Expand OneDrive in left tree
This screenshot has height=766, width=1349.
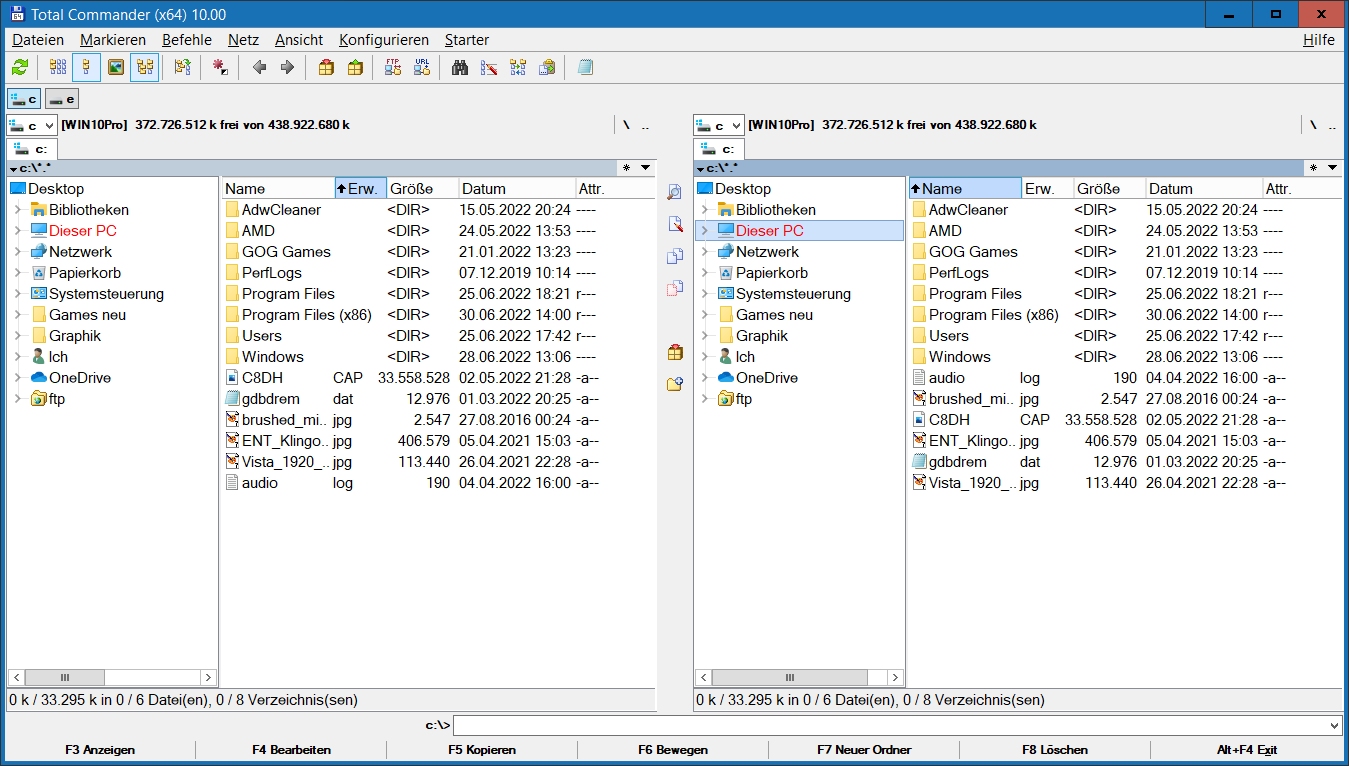click(x=17, y=378)
